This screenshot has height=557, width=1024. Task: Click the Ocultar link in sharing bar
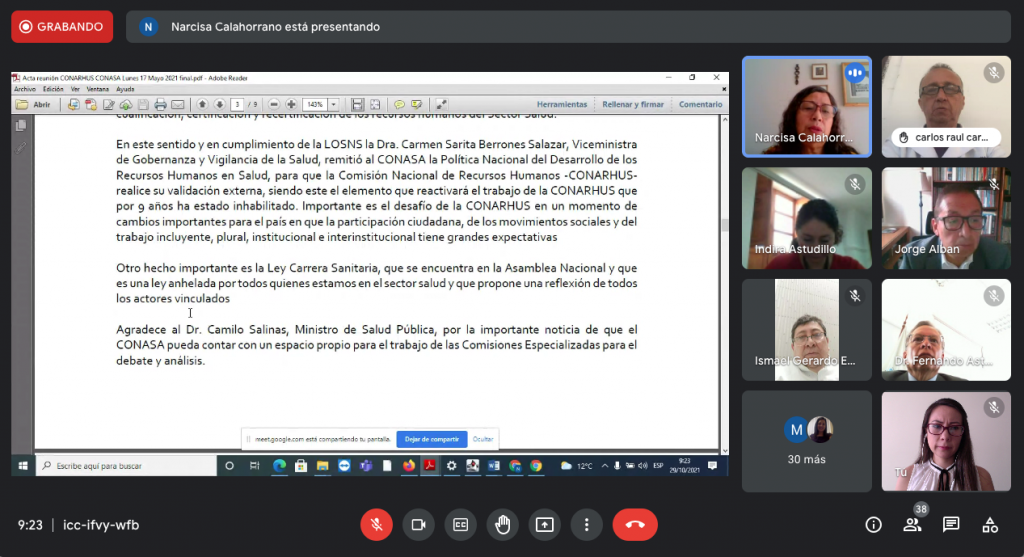(x=483, y=439)
